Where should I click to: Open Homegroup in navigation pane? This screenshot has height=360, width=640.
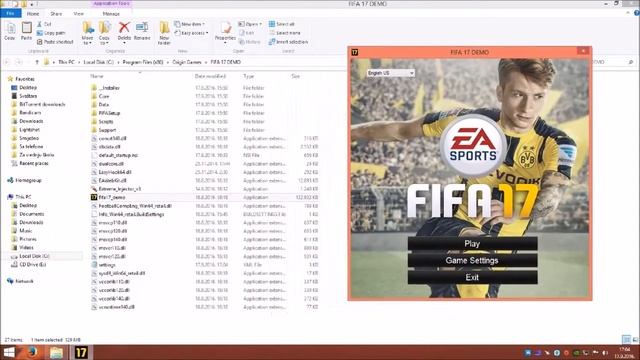[x=28, y=180]
